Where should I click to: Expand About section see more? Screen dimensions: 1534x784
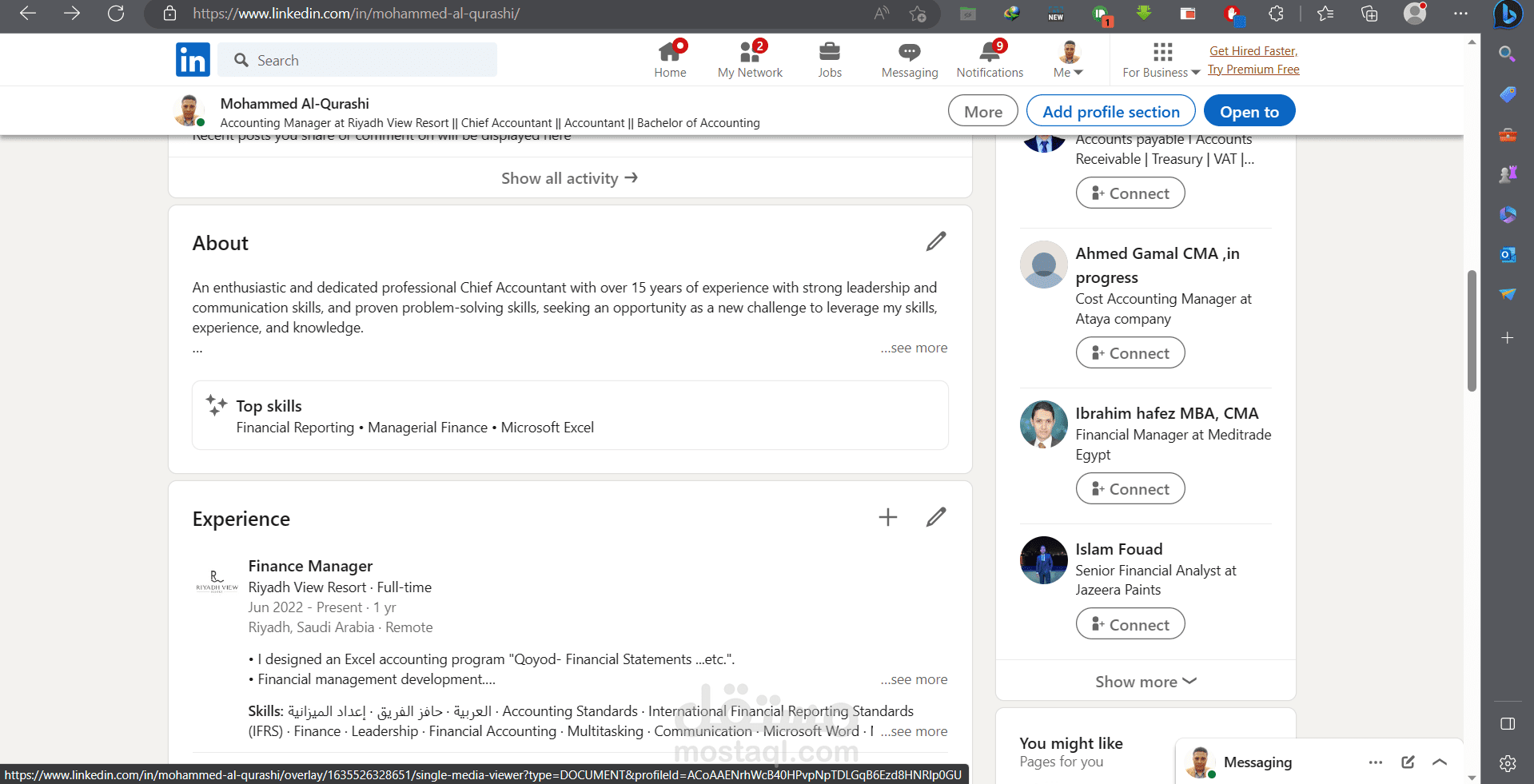coord(914,348)
